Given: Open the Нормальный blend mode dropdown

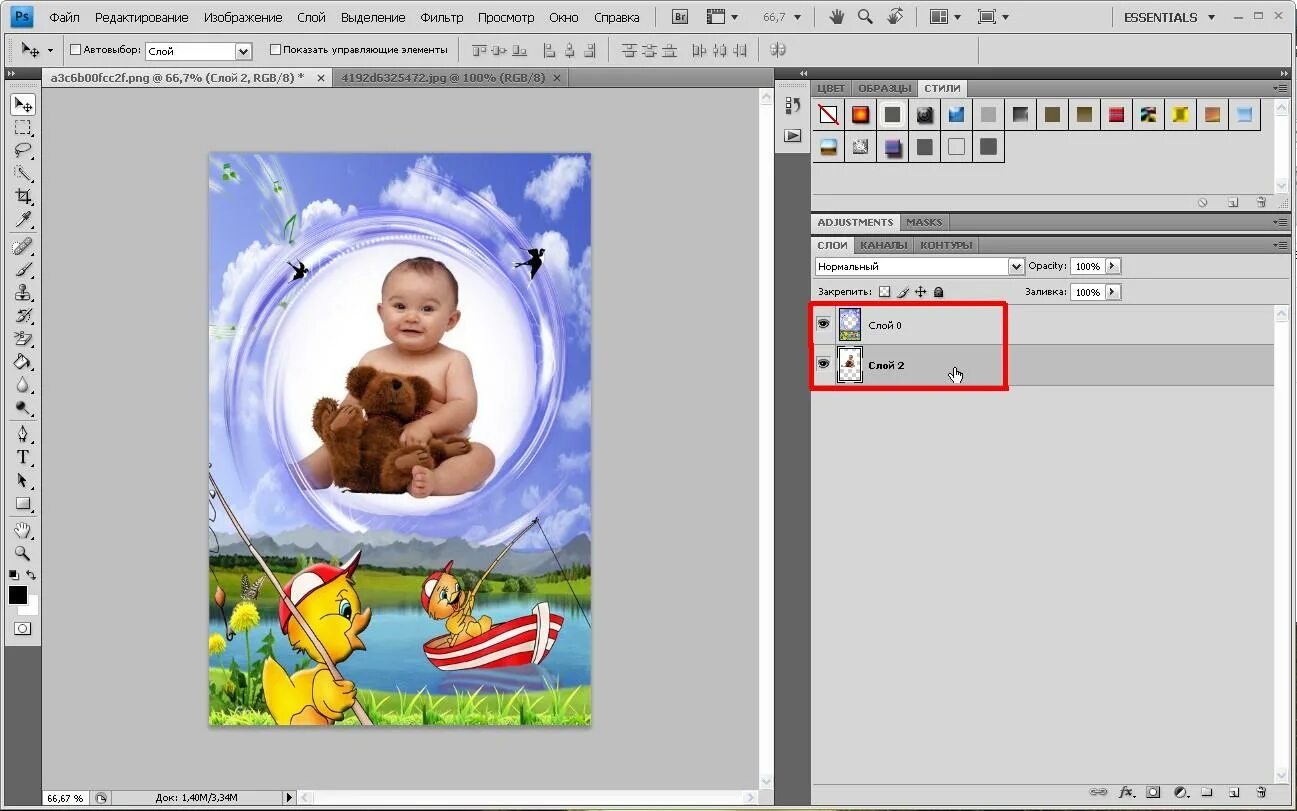Looking at the screenshot, I should pos(1016,267).
